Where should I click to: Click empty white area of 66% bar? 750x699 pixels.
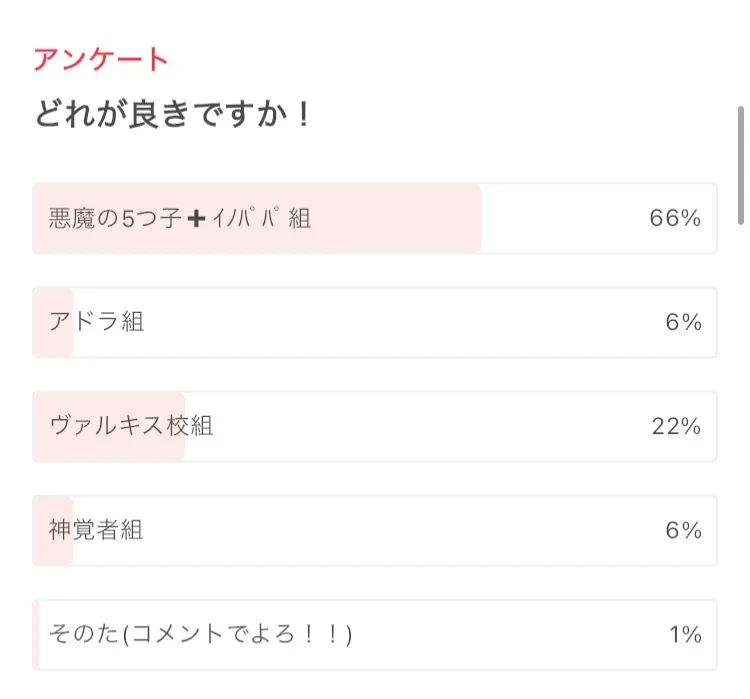[560, 219]
